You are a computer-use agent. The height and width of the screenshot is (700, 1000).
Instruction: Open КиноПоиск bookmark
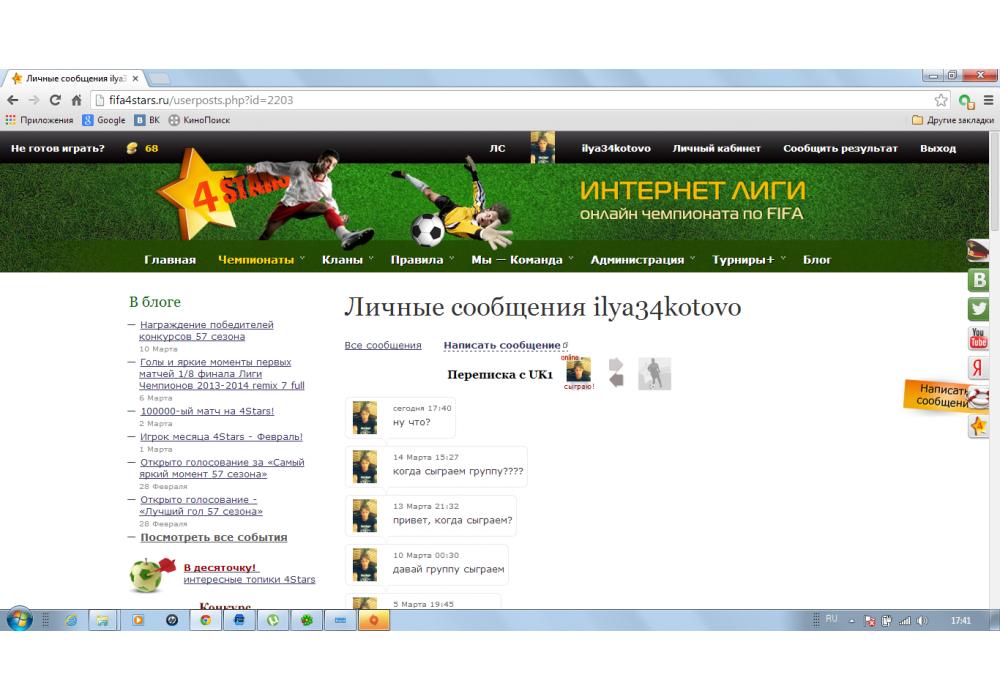coord(199,120)
